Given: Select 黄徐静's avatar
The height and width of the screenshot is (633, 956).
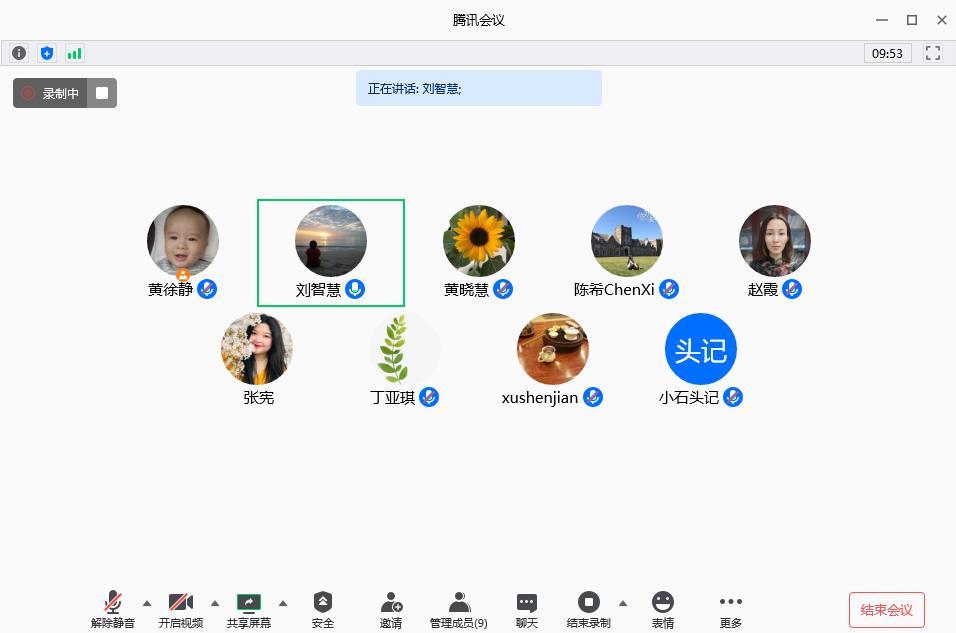Looking at the screenshot, I should coord(183,241).
